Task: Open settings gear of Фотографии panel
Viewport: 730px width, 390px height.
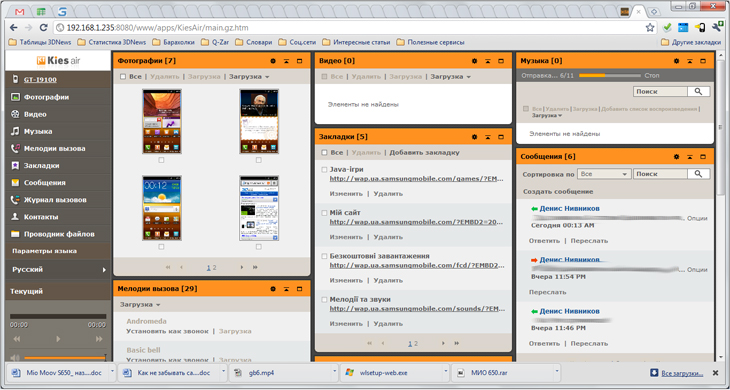Action: coord(273,61)
